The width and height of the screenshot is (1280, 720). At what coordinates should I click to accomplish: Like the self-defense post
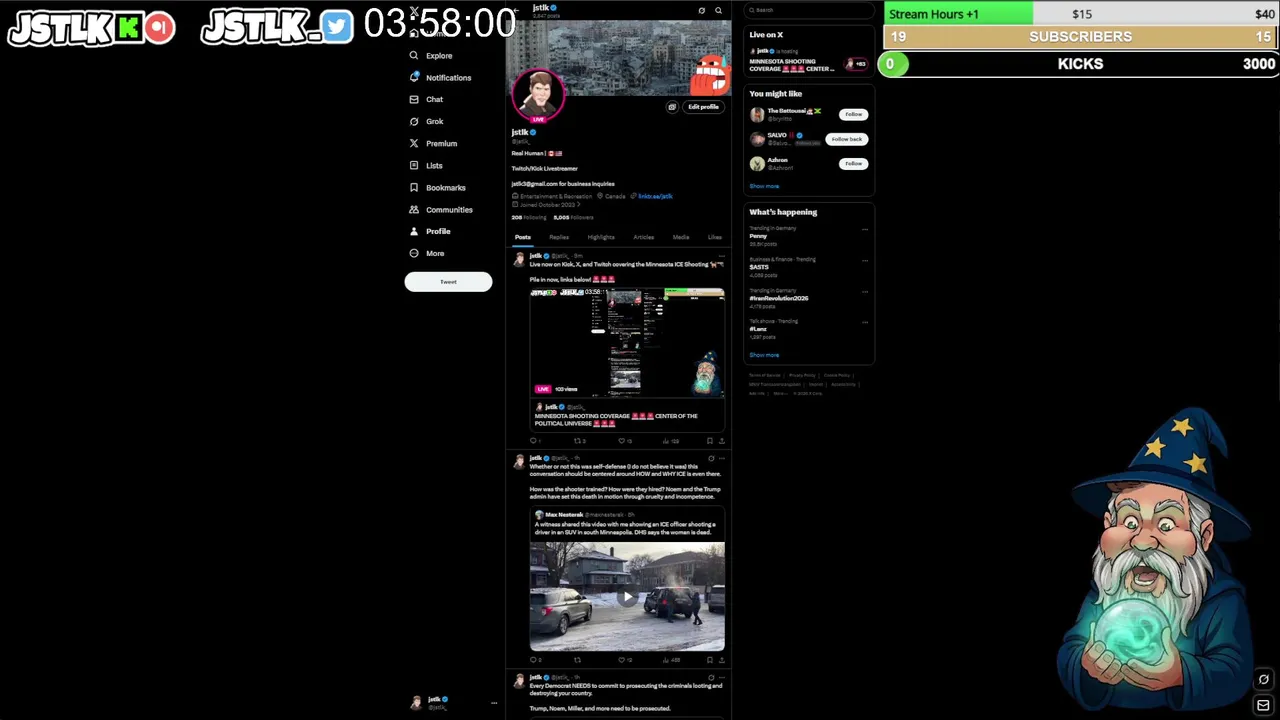click(624, 660)
